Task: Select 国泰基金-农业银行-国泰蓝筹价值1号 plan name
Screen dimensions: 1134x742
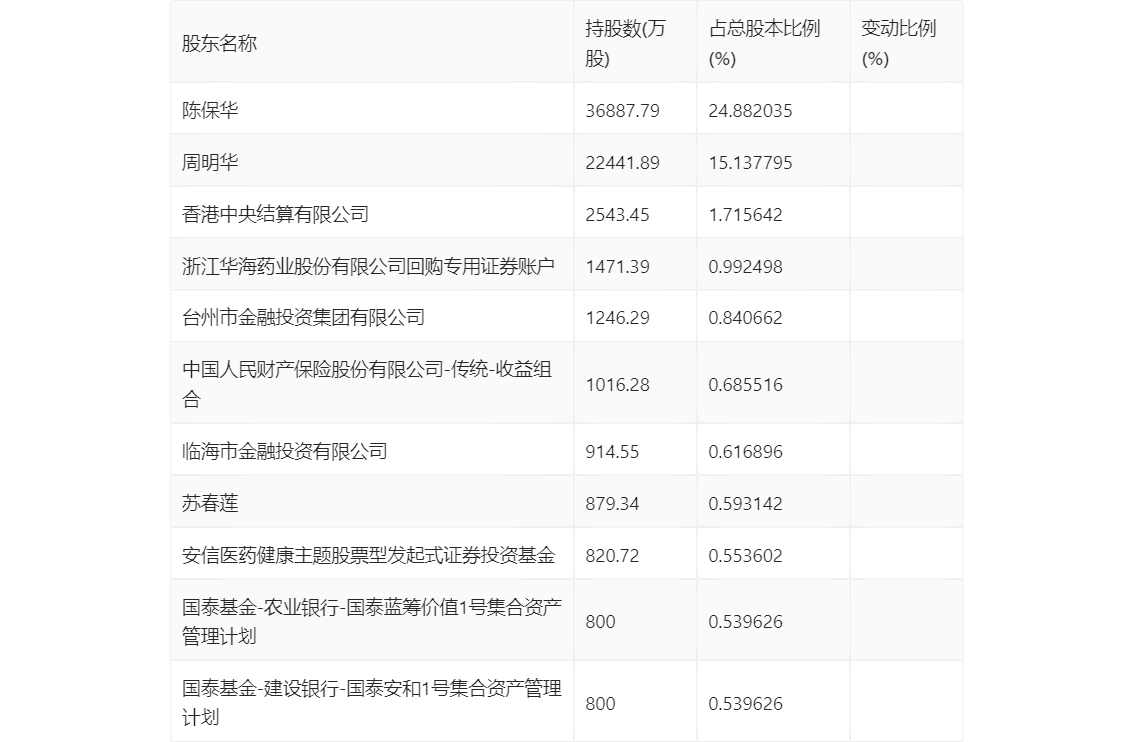Action: click(372, 621)
